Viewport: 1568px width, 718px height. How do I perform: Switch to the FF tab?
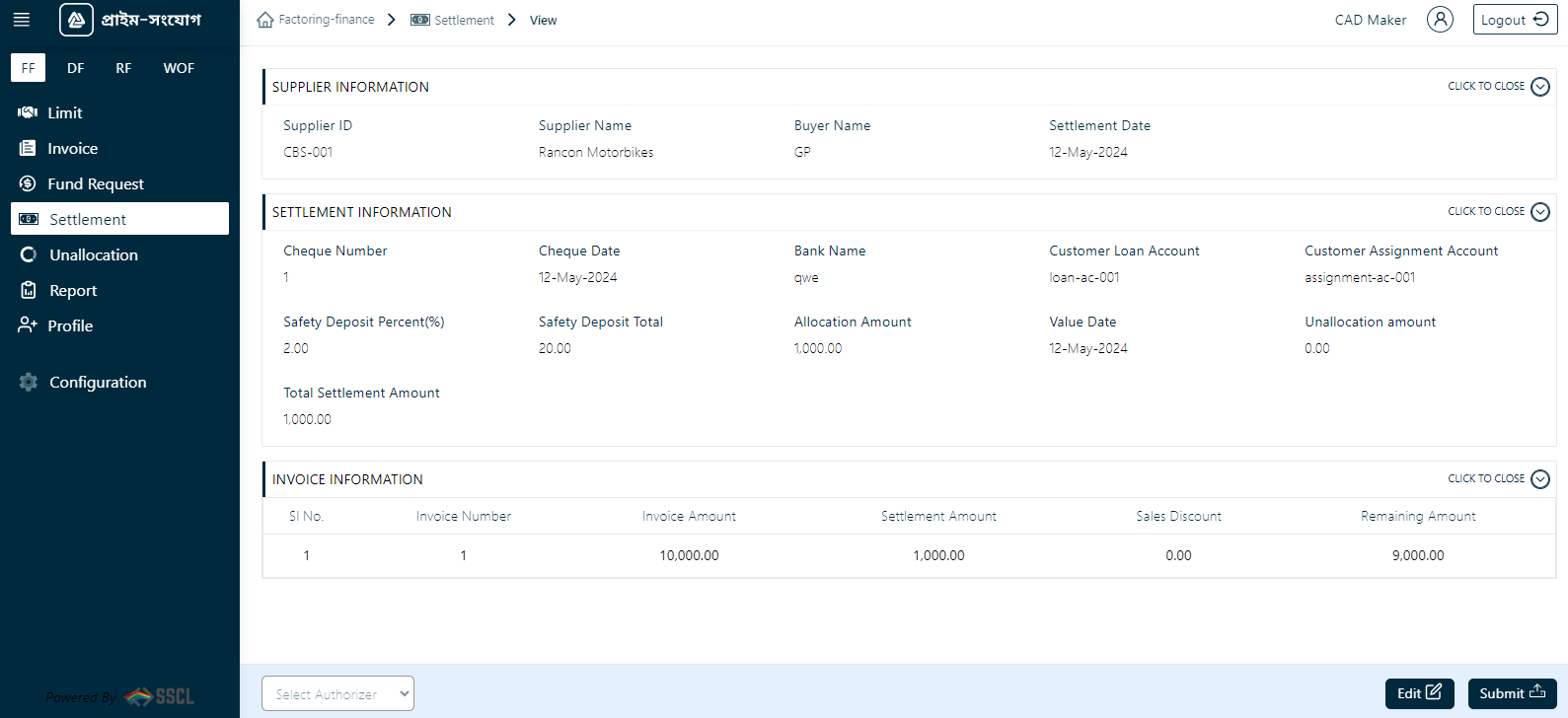tap(28, 68)
